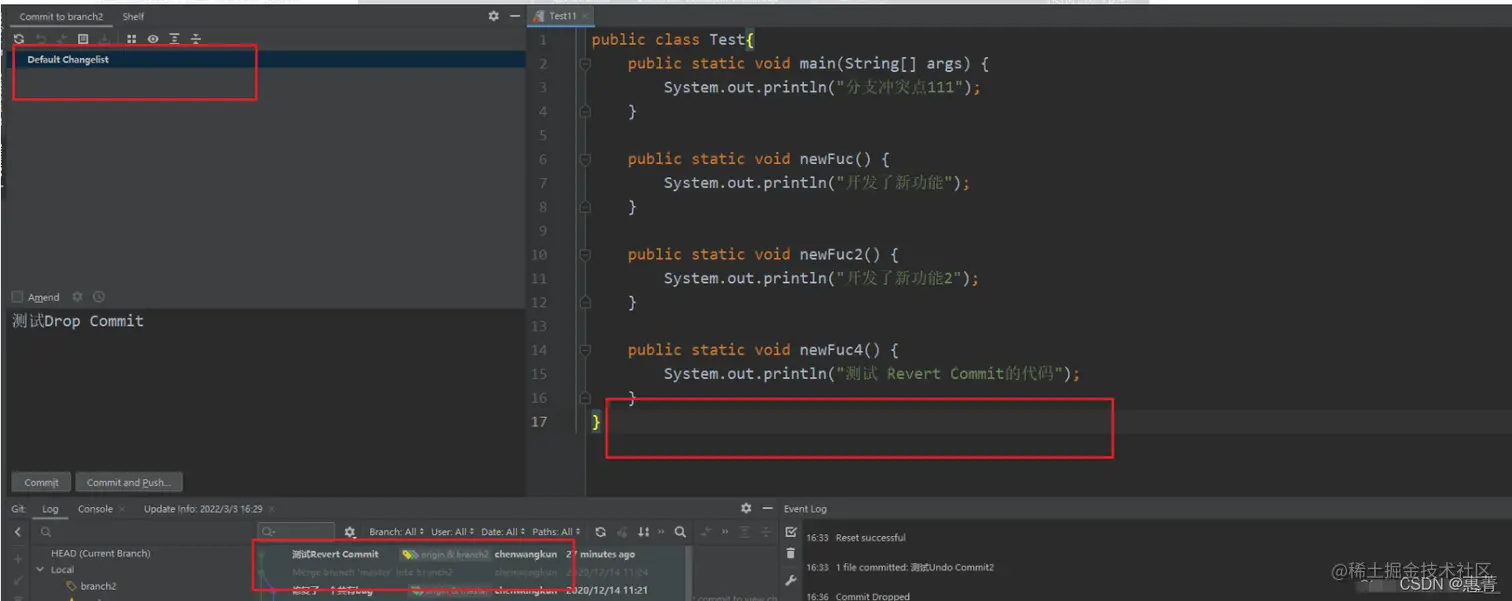Clear the Event Log with trash icon
Image resolution: width=1512 pixels, height=601 pixels.
click(791, 553)
